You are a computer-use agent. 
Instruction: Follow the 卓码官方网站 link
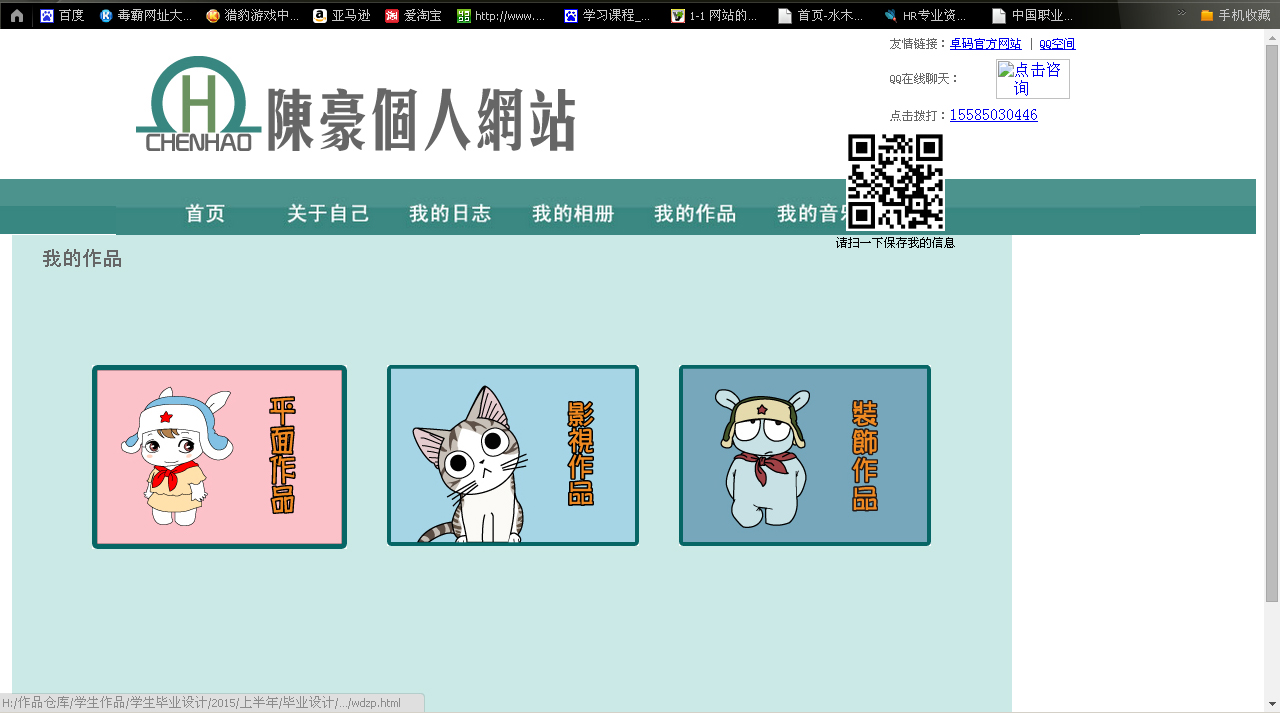pyautogui.click(x=986, y=44)
